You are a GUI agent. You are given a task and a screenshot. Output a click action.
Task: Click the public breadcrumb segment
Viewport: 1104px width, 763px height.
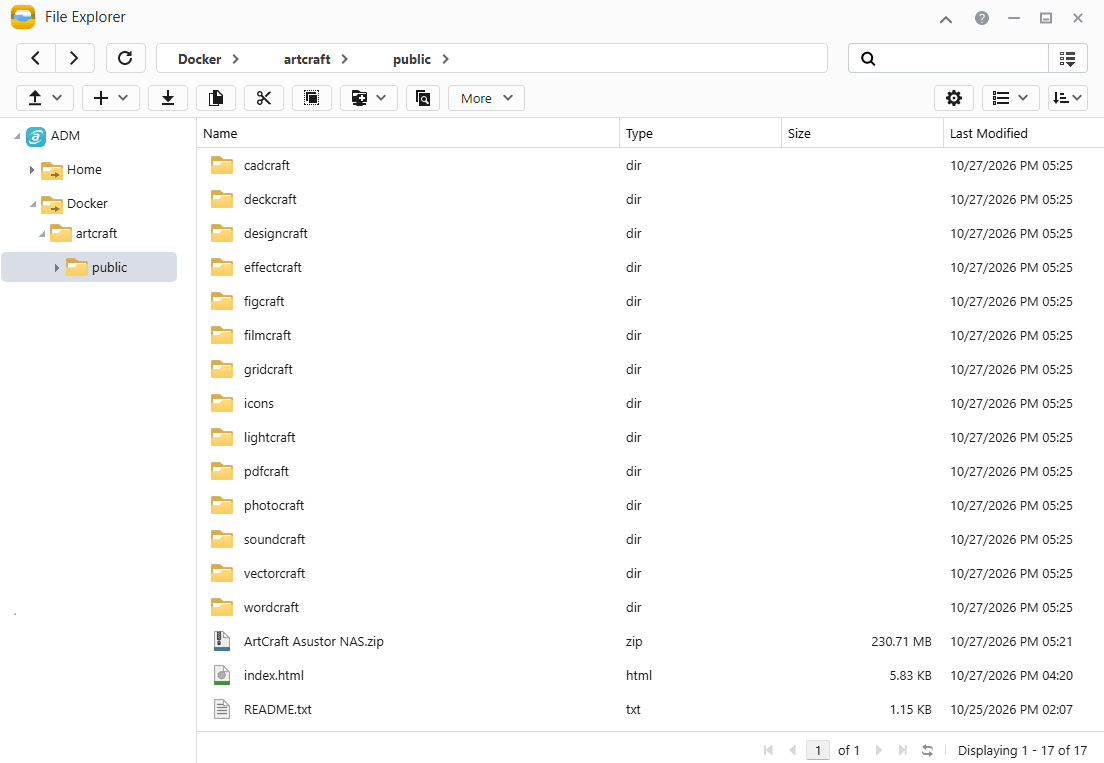click(412, 59)
